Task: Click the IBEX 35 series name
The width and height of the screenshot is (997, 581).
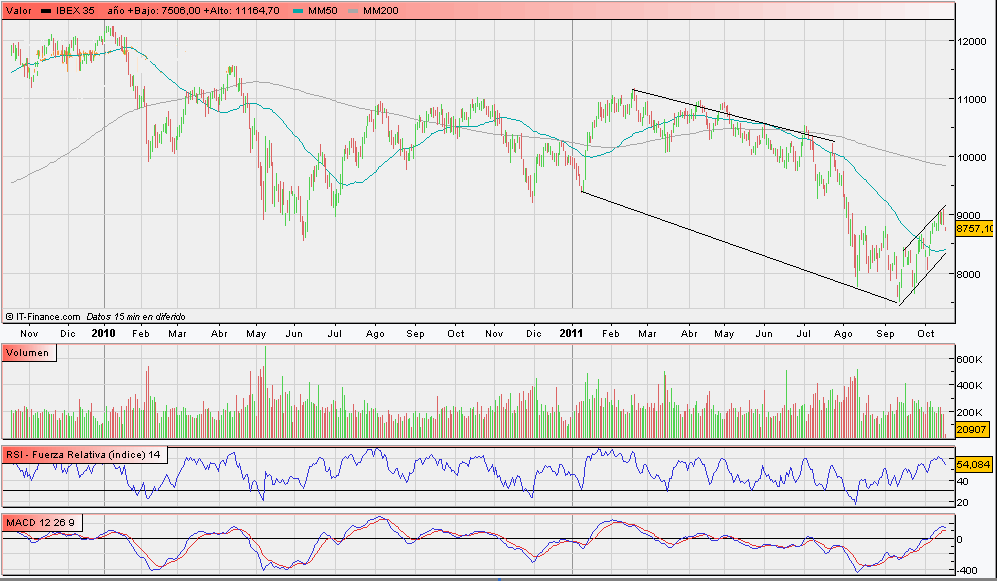Action: [75, 11]
